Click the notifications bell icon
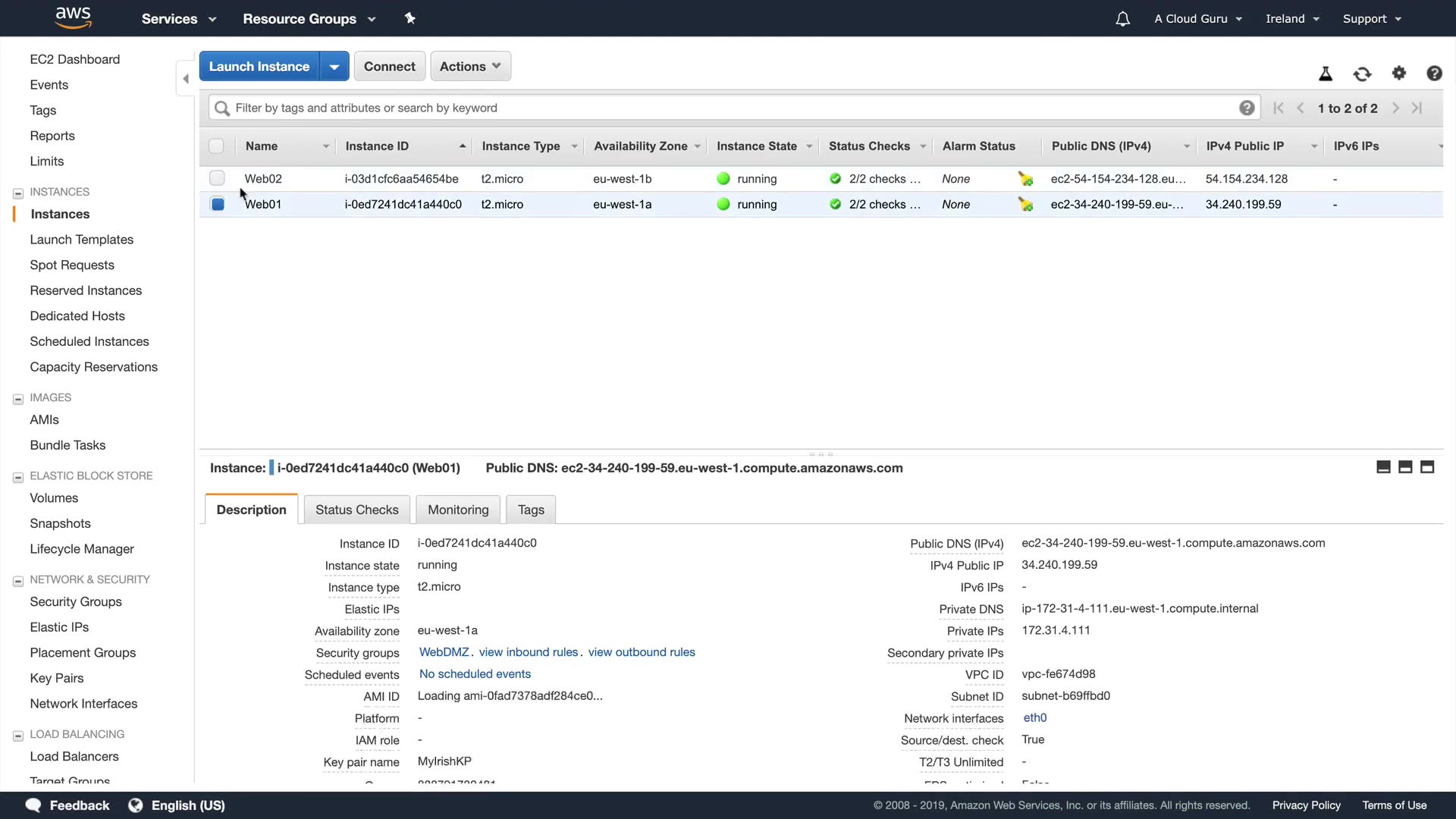Viewport: 1456px width, 819px height. point(1122,19)
